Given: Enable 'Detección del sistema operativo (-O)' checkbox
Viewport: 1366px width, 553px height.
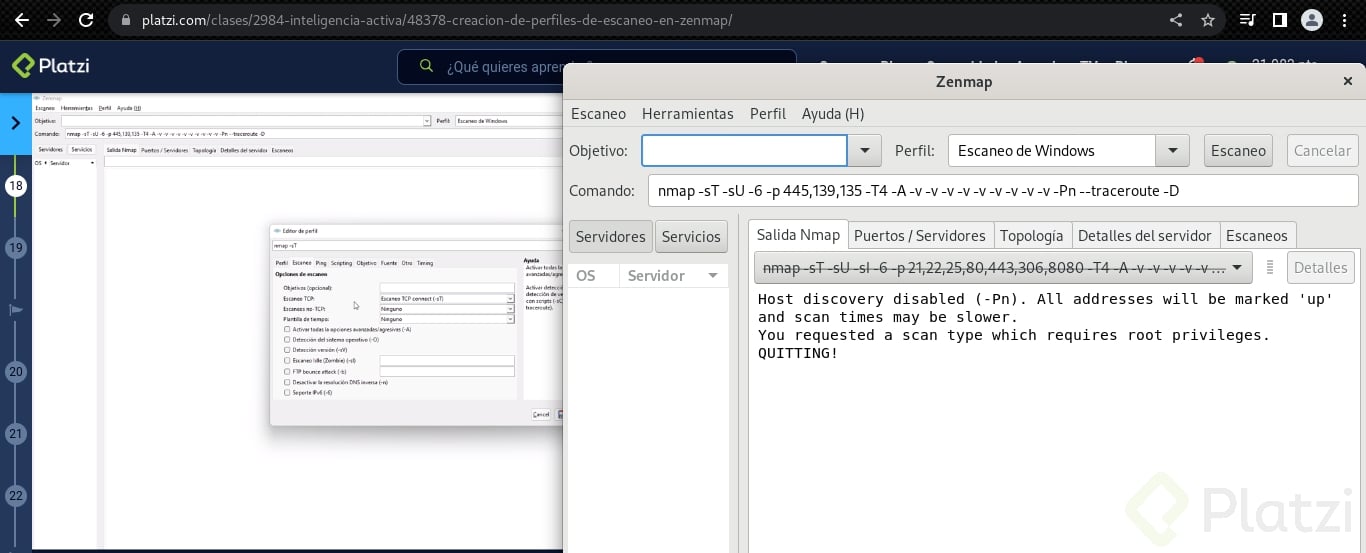Looking at the screenshot, I should (x=287, y=339).
